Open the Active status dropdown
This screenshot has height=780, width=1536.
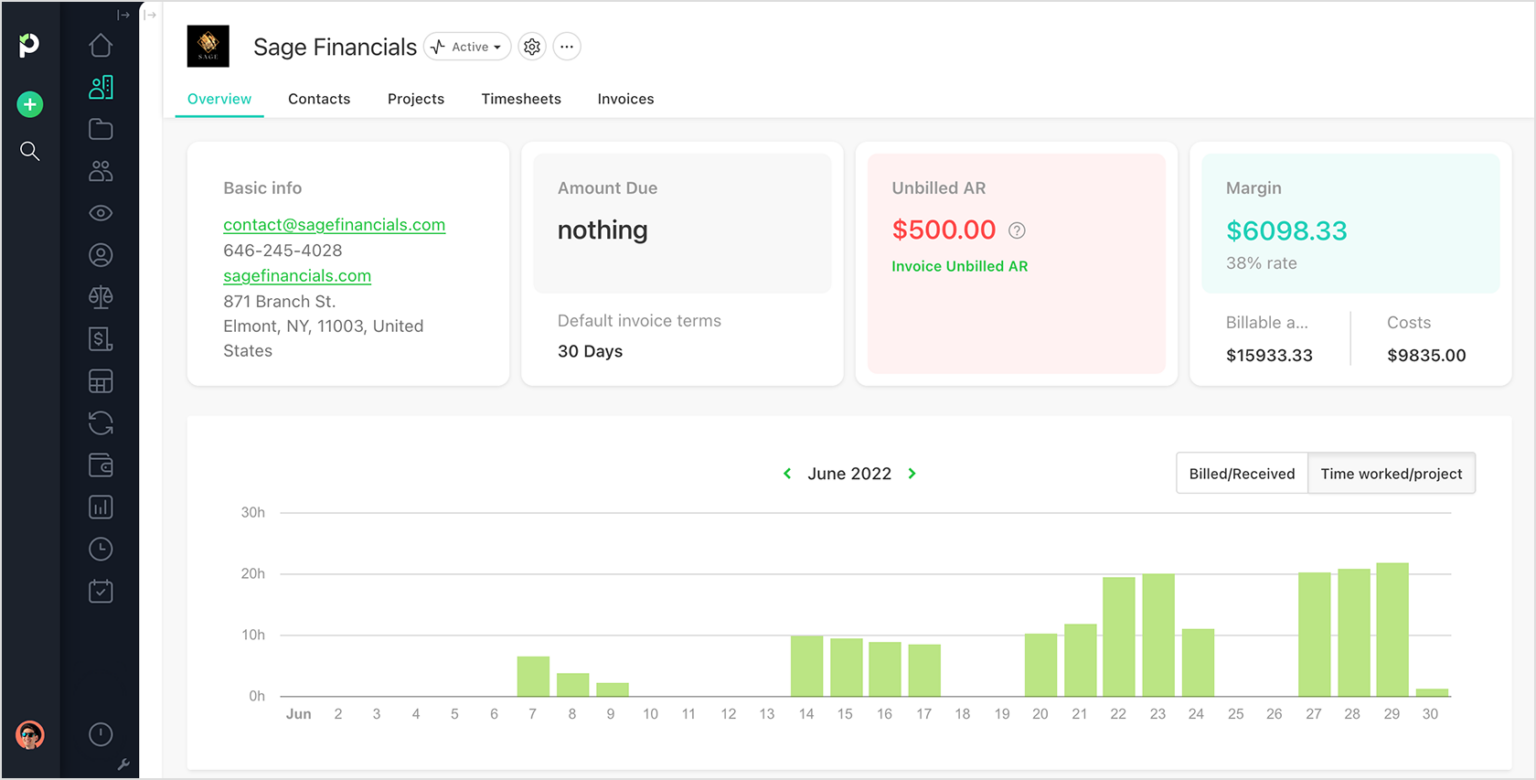tap(466, 46)
